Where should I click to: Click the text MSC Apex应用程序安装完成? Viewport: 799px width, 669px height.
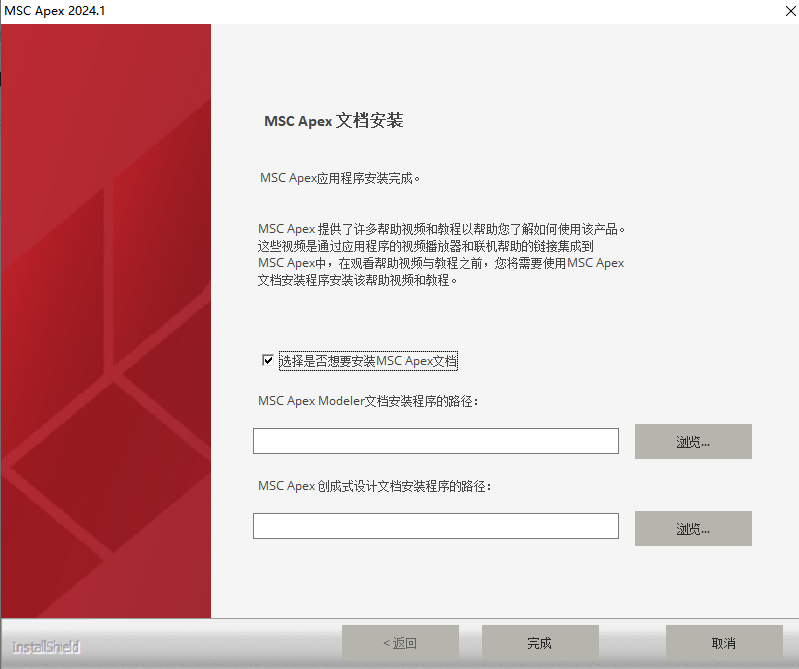pos(339,178)
